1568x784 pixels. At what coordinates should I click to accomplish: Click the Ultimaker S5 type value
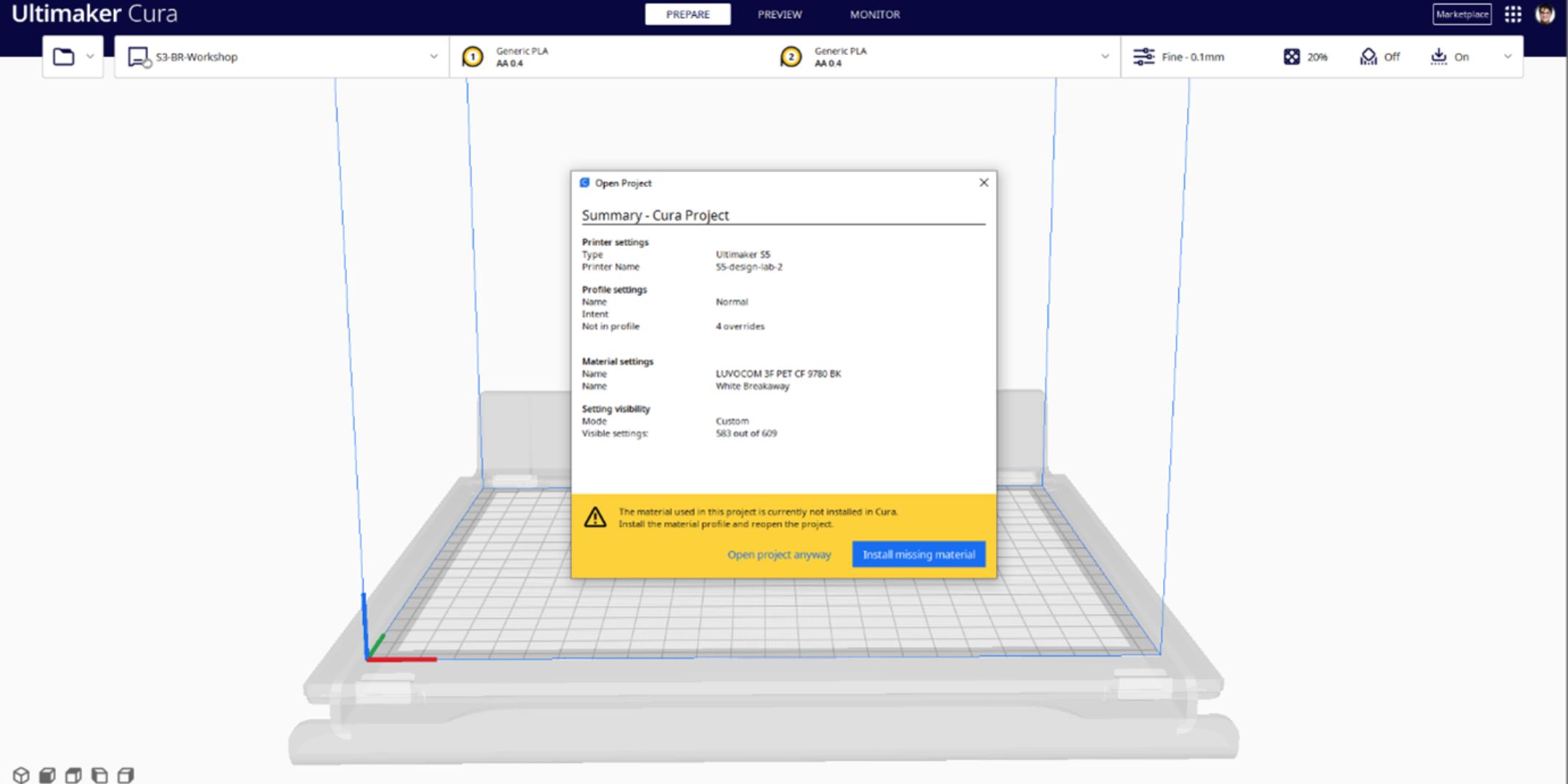pos(743,255)
